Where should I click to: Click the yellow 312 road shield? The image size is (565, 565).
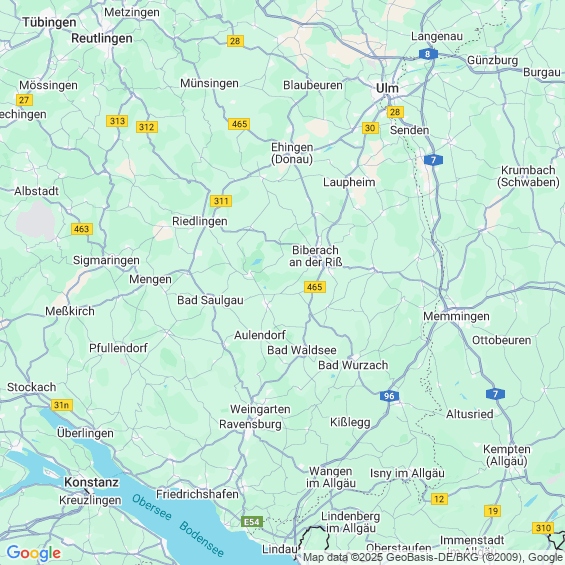(x=147, y=127)
